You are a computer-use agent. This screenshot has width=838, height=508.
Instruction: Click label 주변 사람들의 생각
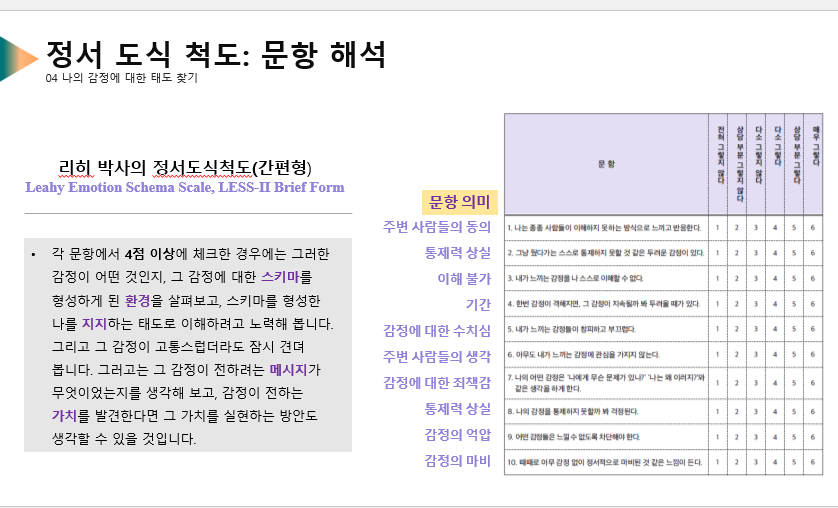[x=437, y=356]
